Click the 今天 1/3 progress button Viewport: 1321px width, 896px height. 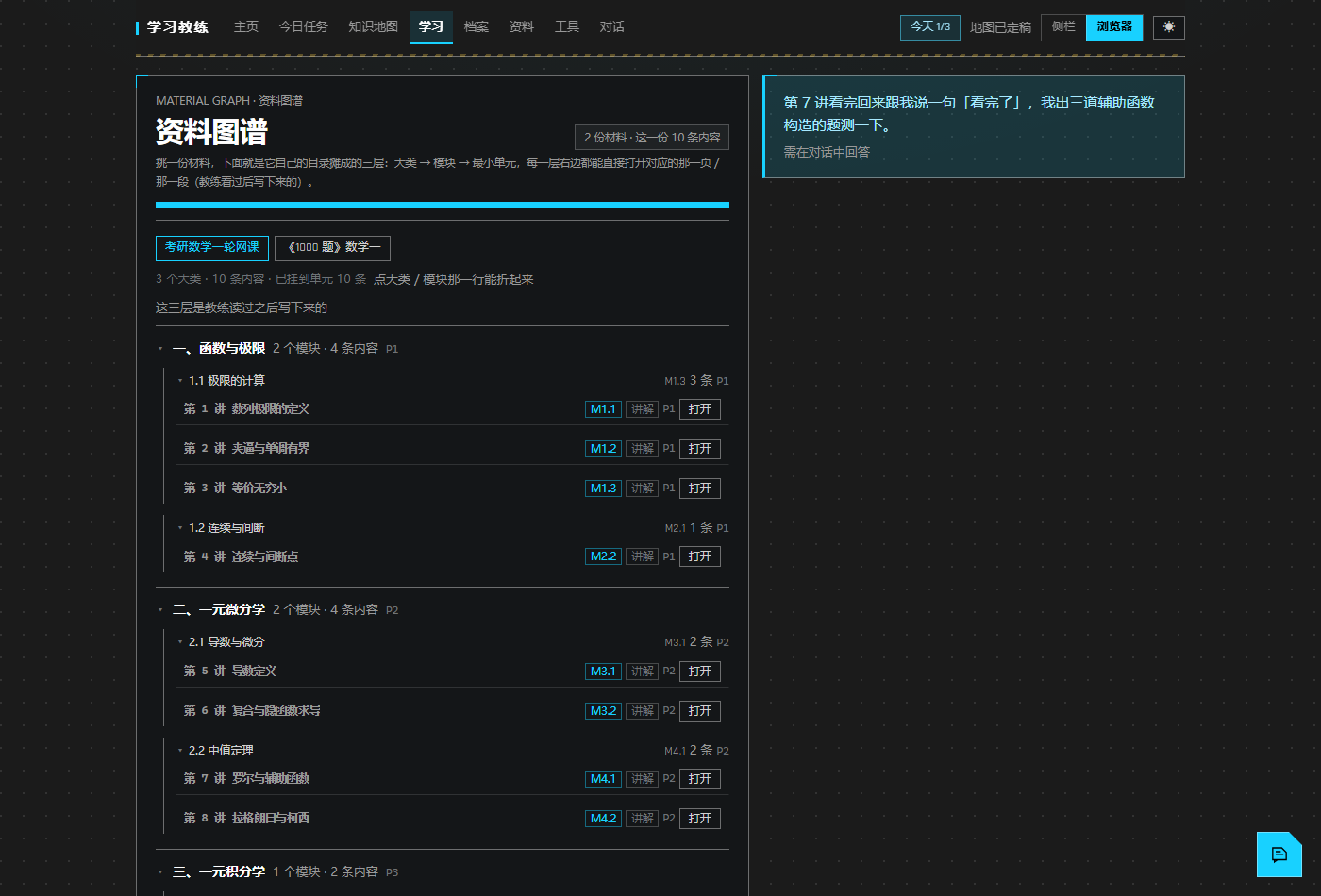tap(930, 27)
